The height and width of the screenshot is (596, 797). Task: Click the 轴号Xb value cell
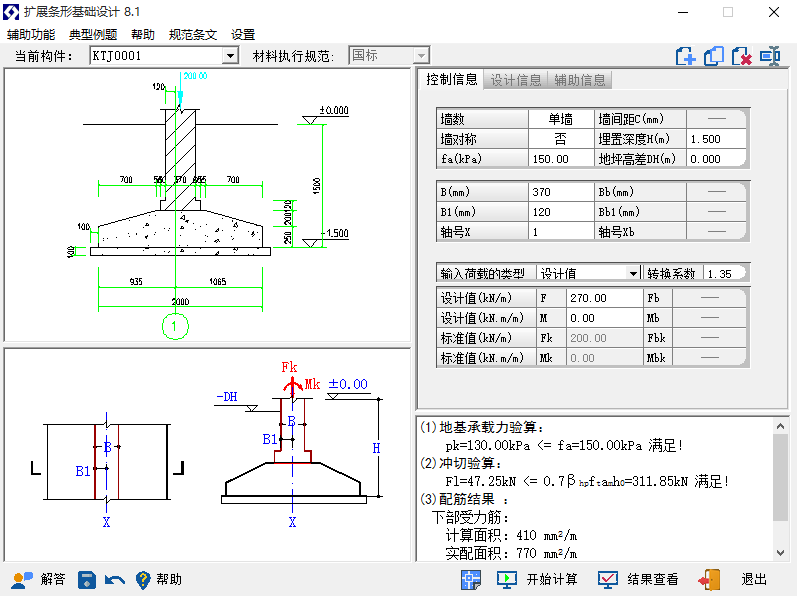tap(717, 232)
